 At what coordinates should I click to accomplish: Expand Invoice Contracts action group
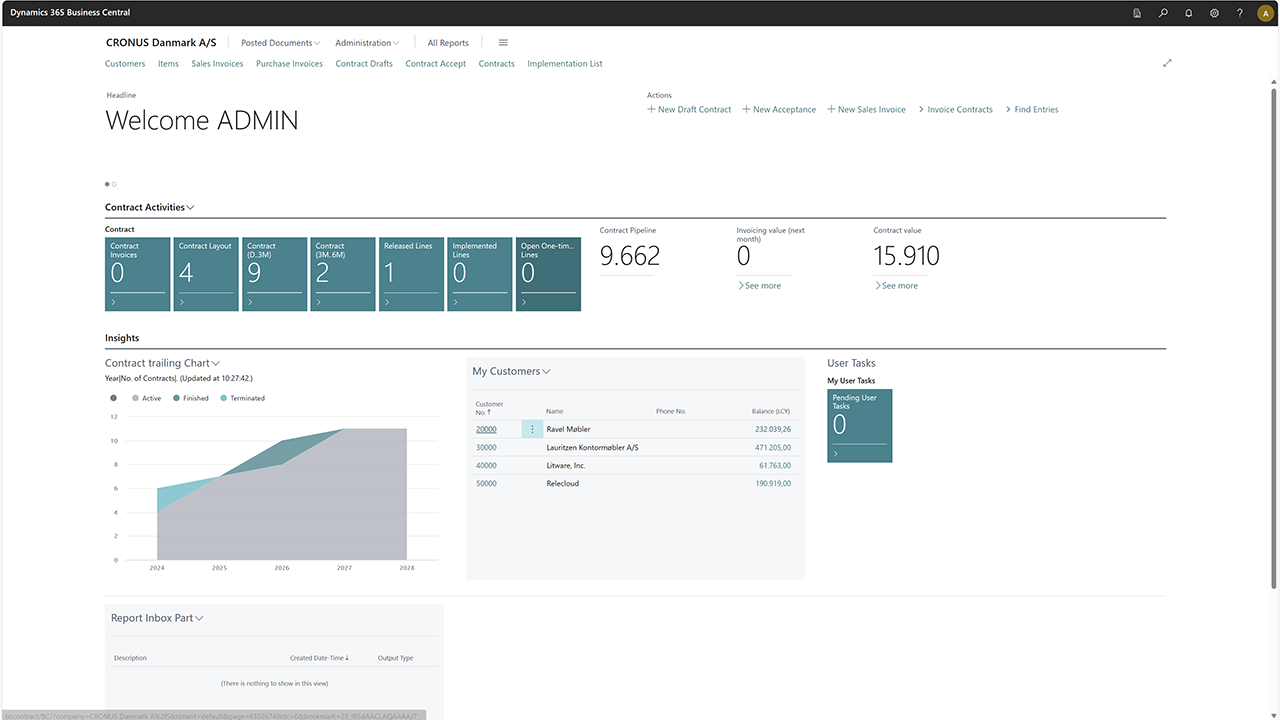point(956,109)
